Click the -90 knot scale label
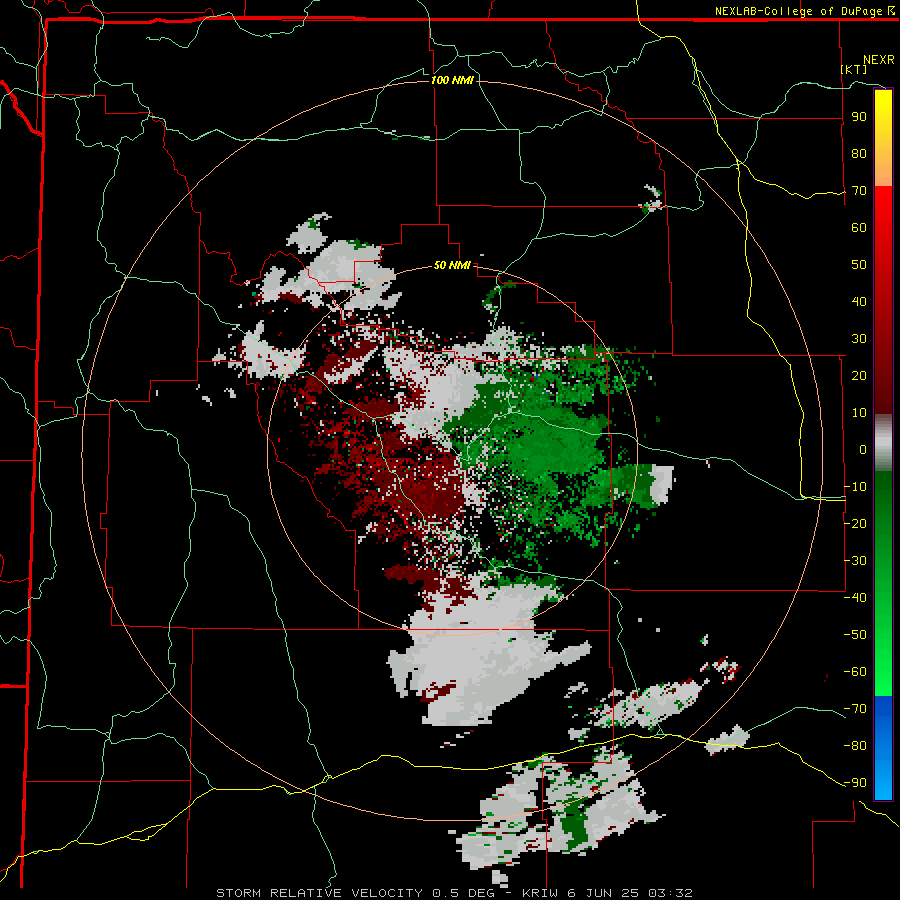Screen dimensions: 900x900 (855, 783)
